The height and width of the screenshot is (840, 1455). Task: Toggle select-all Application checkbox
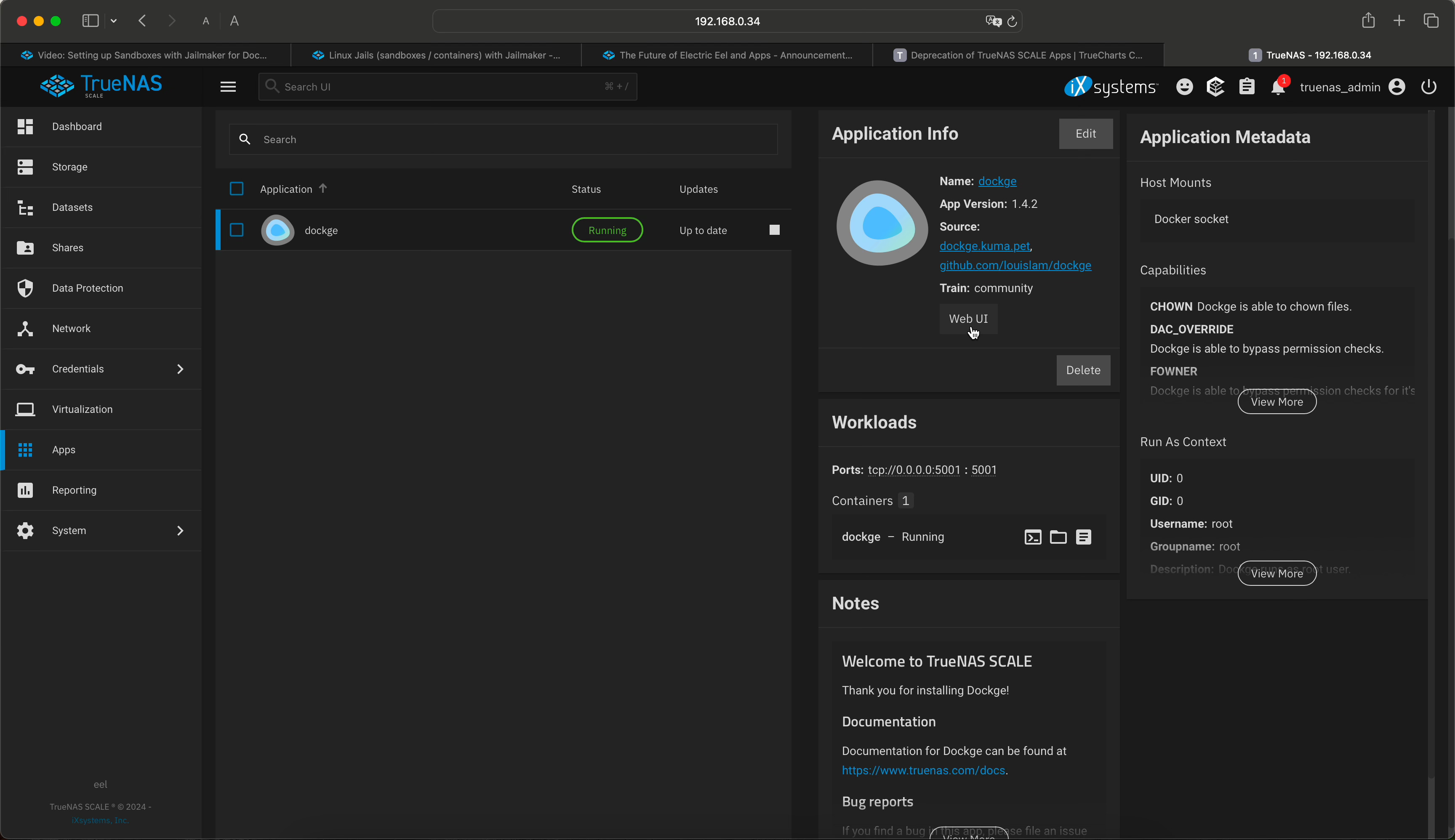237,189
